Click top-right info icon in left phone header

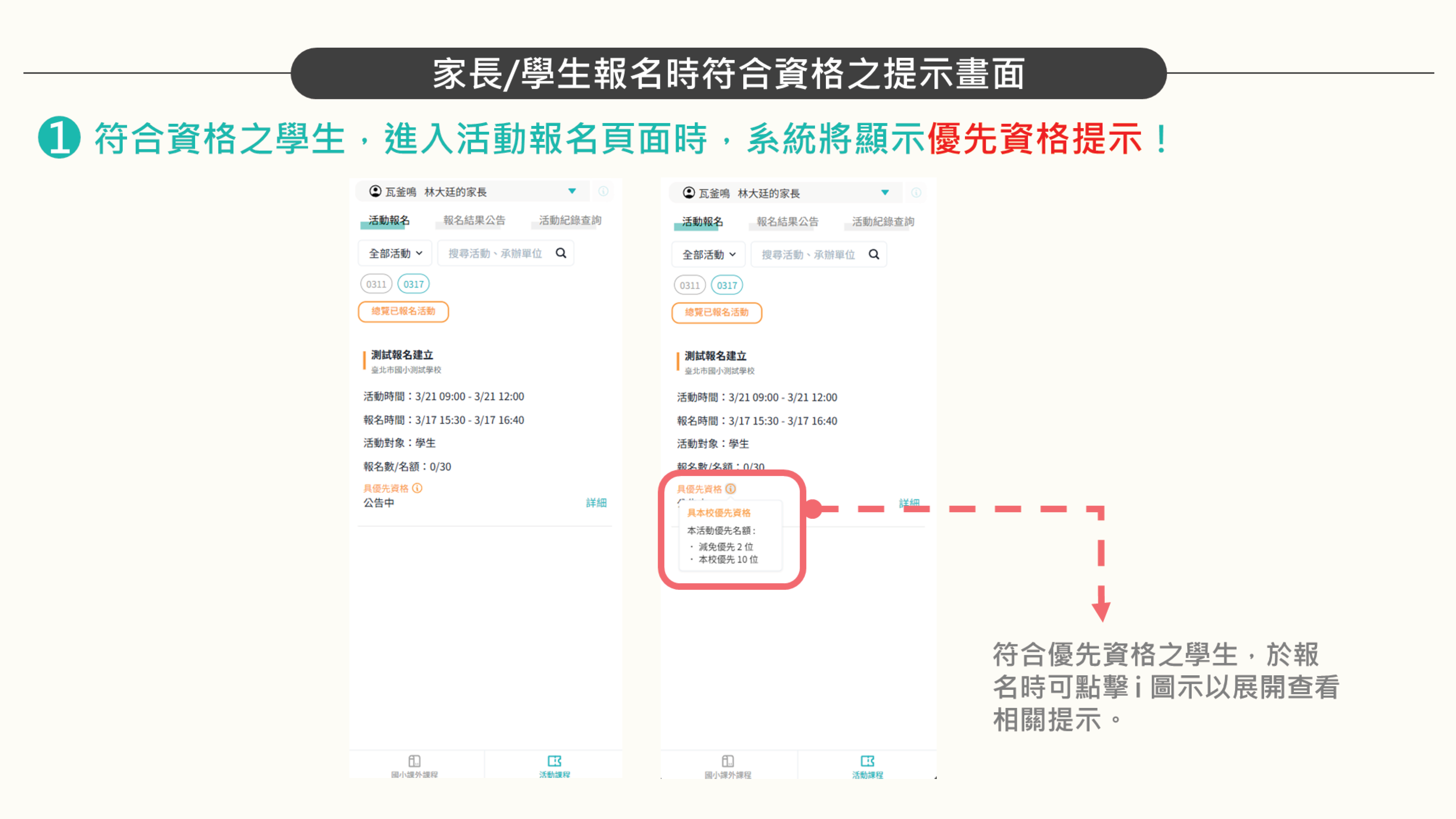tap(603, 191)
